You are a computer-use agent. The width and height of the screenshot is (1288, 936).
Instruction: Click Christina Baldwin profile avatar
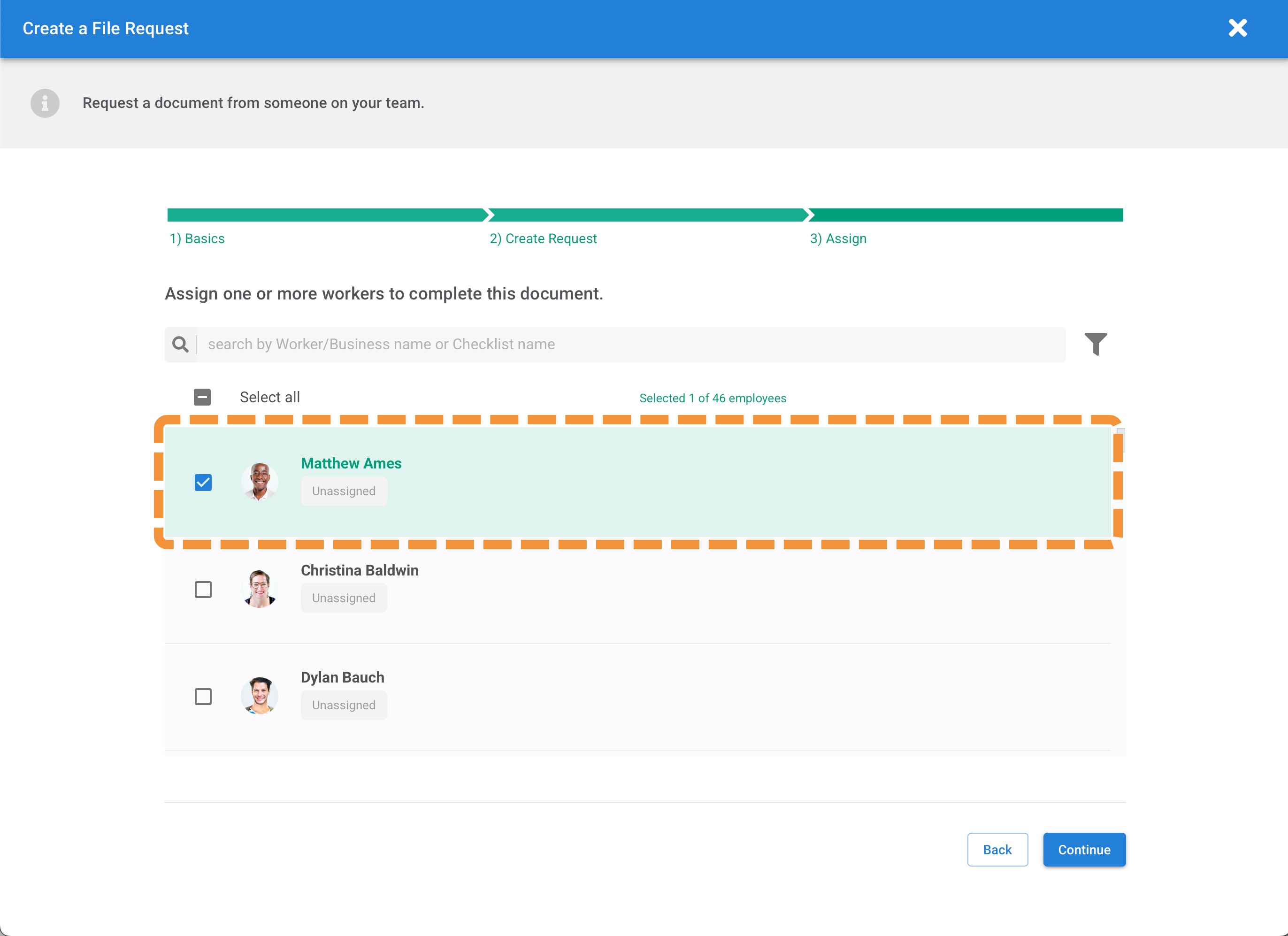tap(260, 589)
